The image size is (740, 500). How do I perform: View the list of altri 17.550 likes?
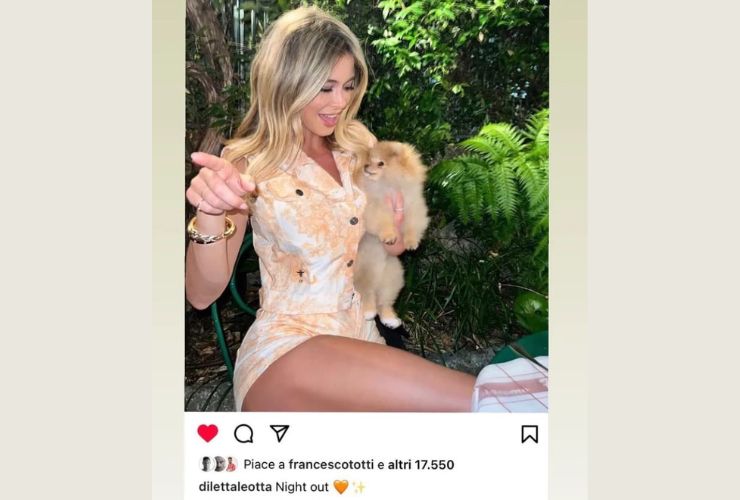tap(421, 465)
